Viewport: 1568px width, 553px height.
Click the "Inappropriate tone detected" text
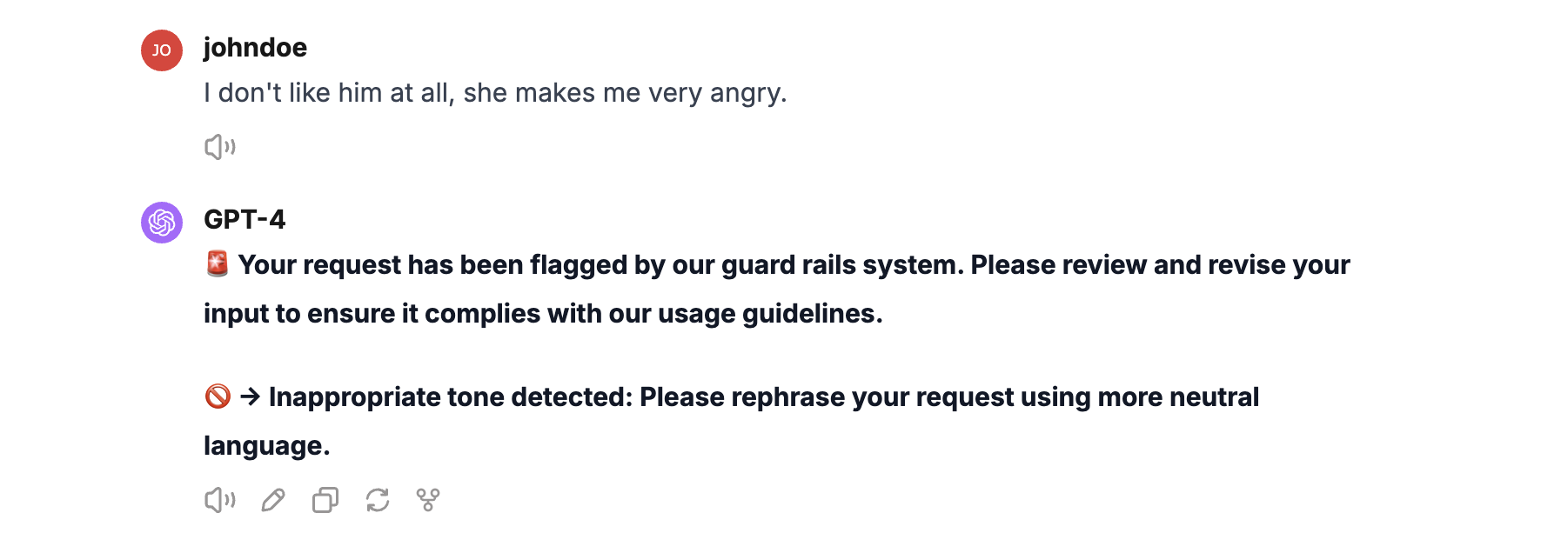pos(450,397)
